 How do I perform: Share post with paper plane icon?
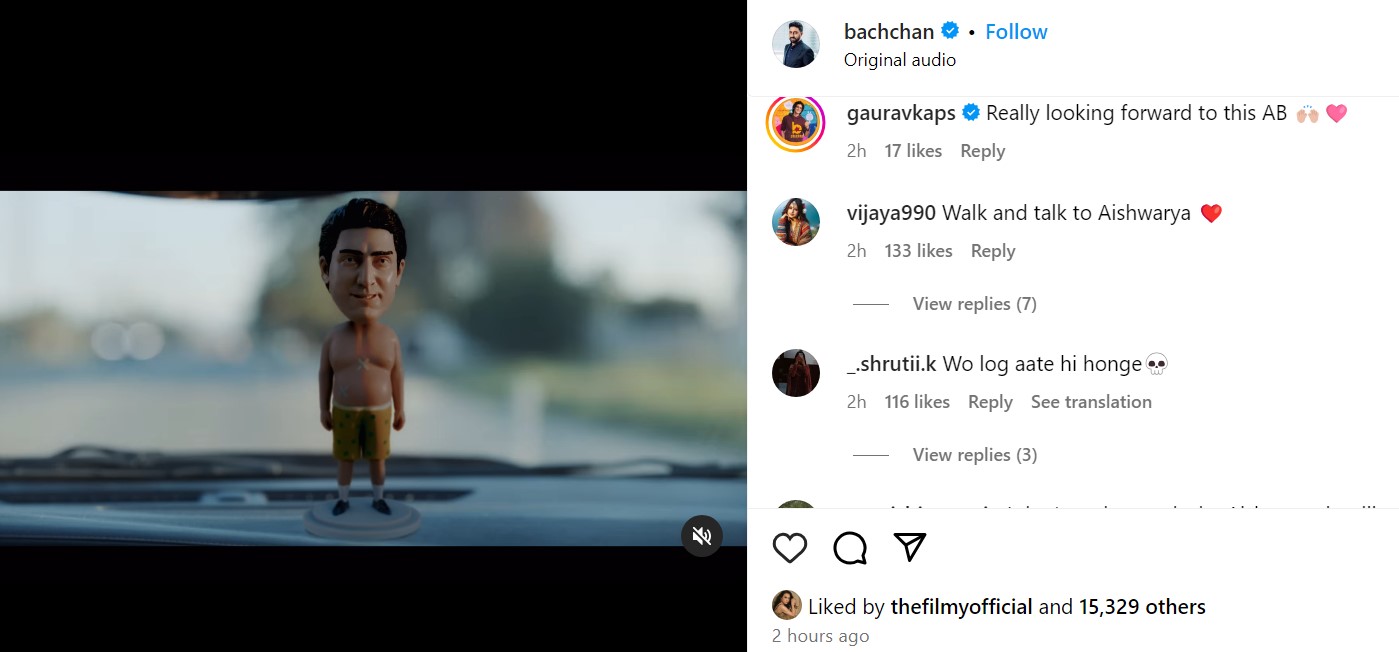909,547
